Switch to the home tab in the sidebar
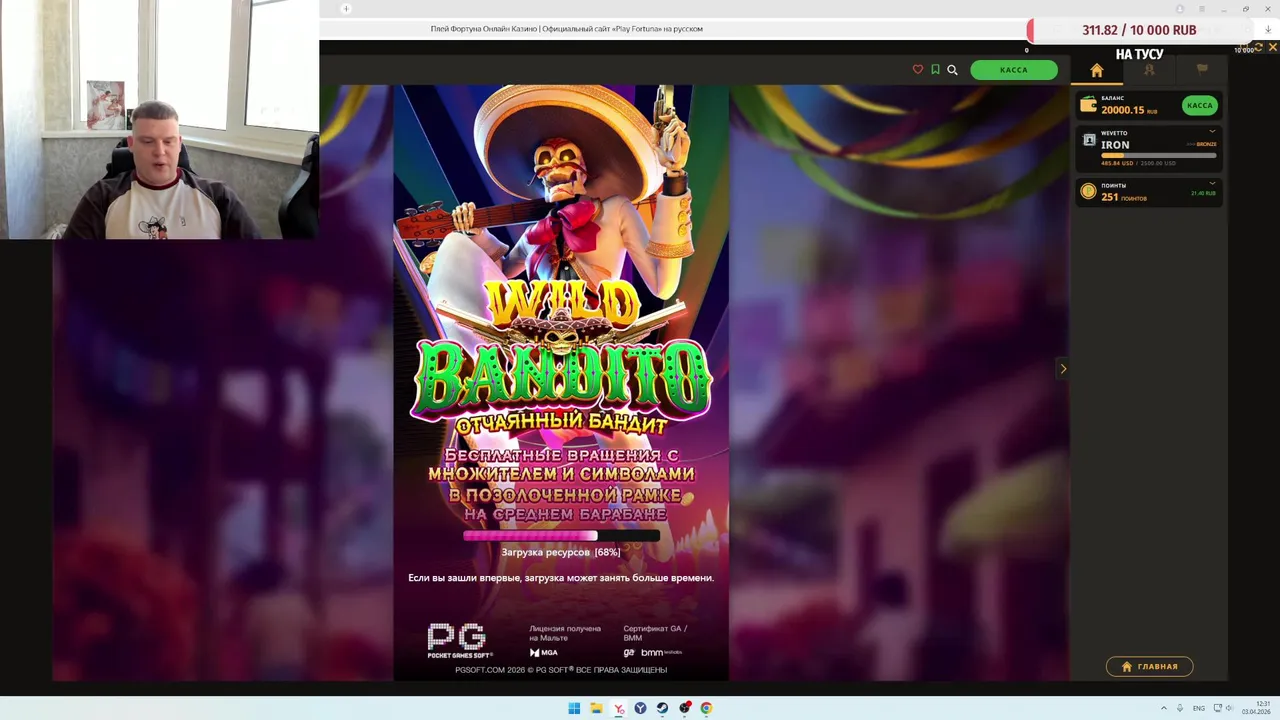 pos(1097,70)
